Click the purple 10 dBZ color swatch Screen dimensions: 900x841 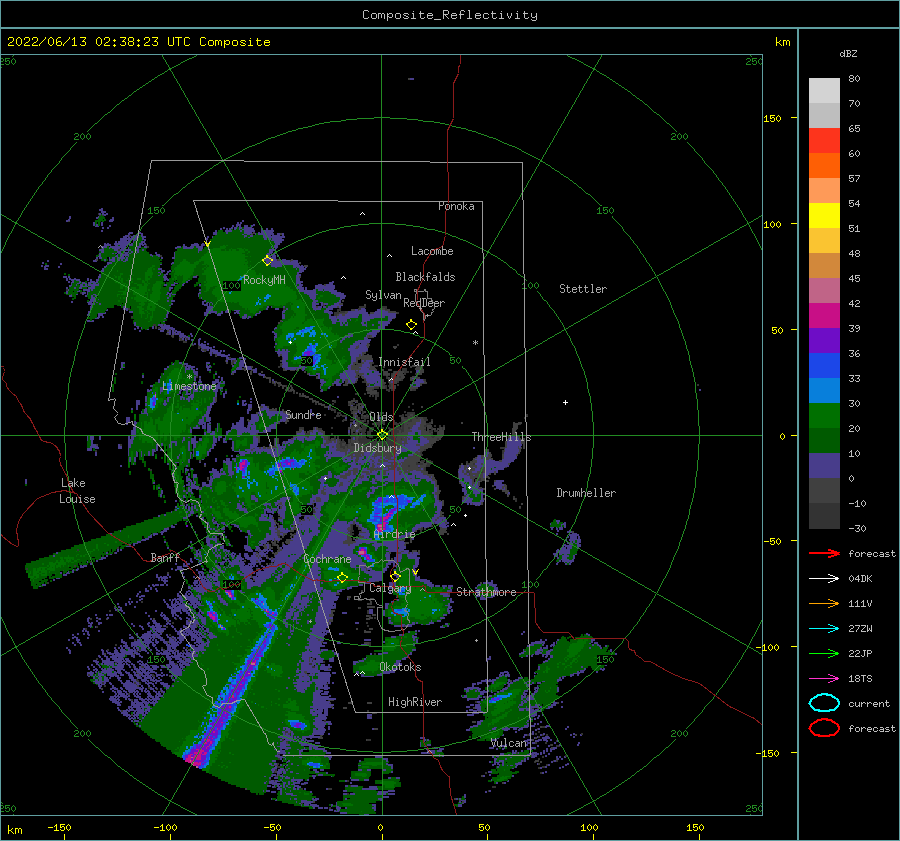(x=824, y=466)
